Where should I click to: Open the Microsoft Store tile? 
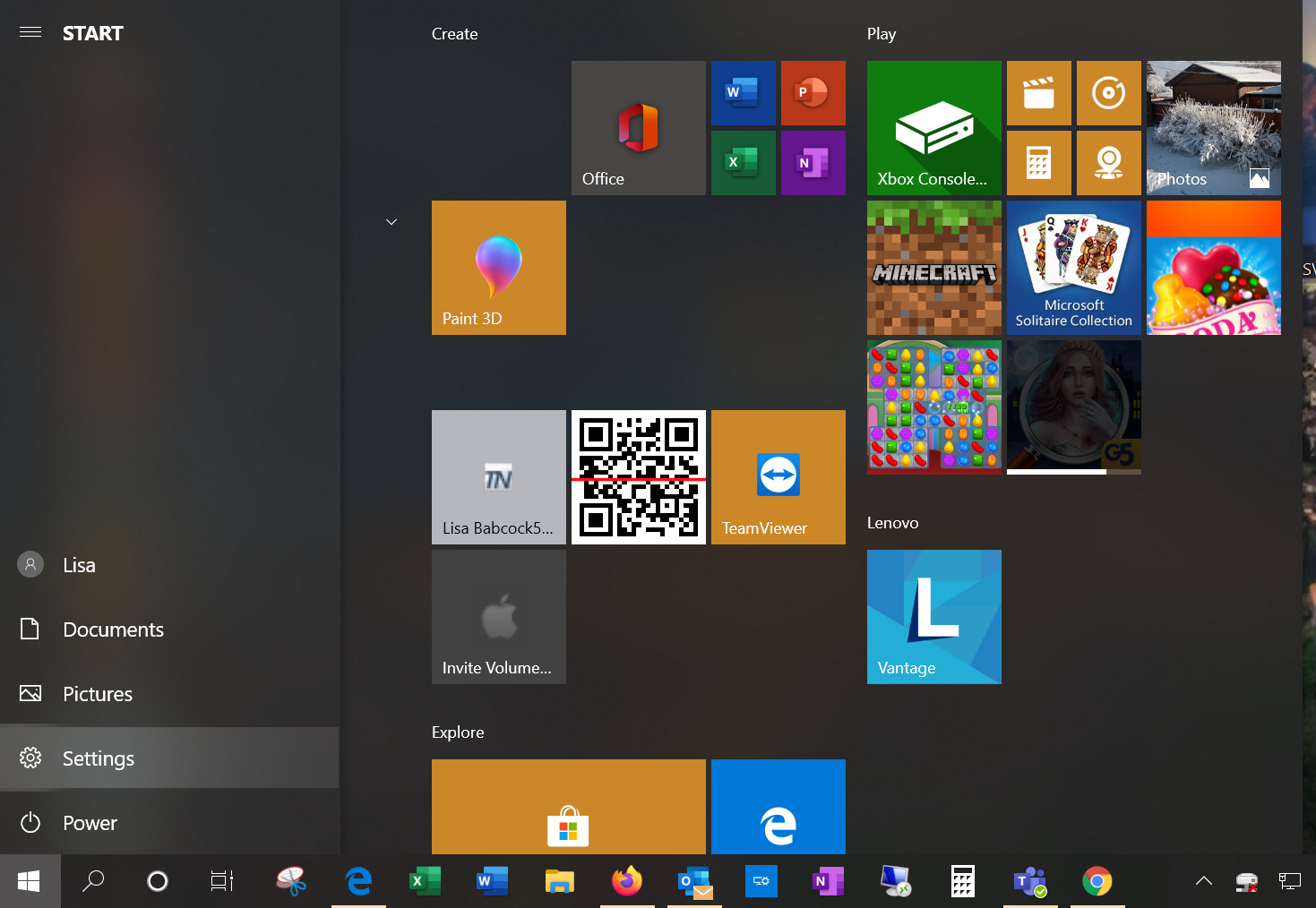point(568,807)
